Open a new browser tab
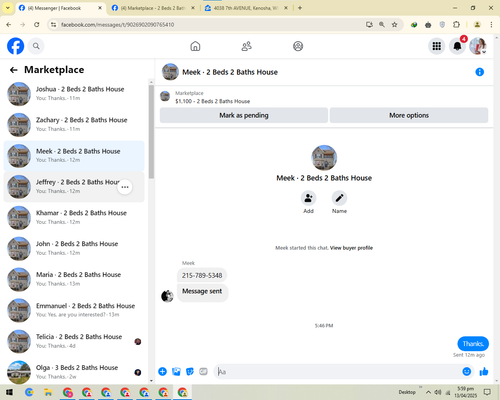This screenshot has width=500, height=400. [x=300, y=8]
